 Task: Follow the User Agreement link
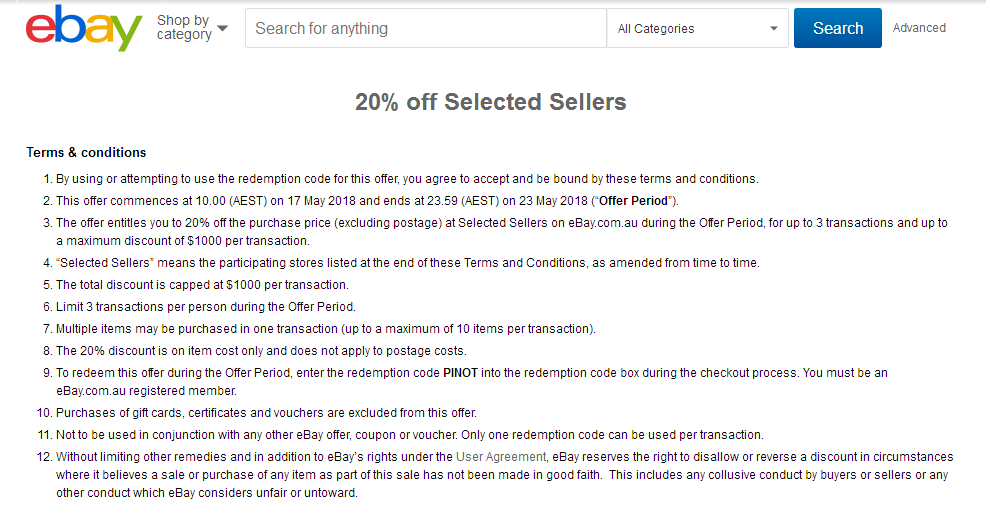tap(501, 457)
